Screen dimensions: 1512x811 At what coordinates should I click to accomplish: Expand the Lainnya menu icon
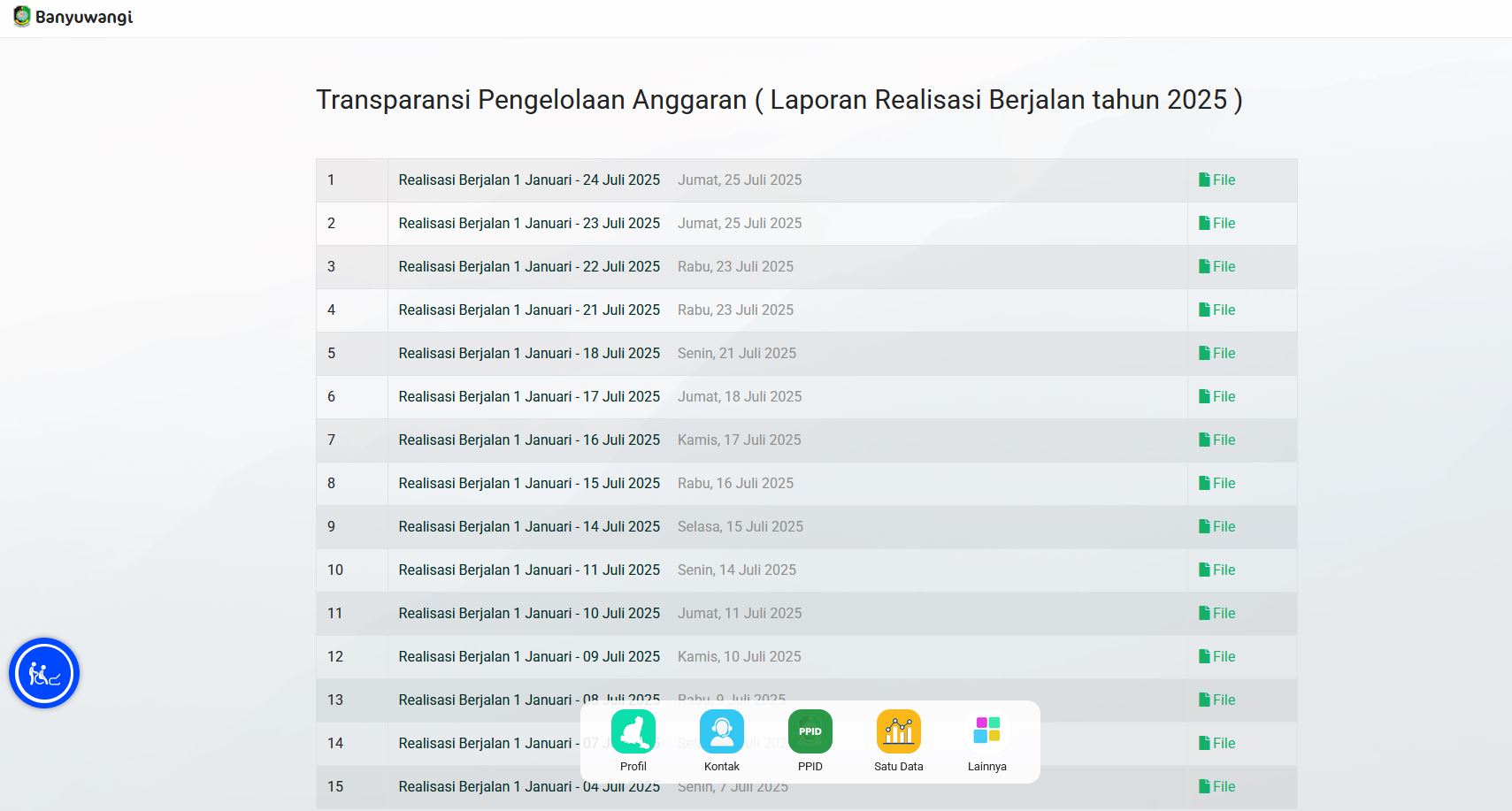pyautogui.click(x=987, y=731)
